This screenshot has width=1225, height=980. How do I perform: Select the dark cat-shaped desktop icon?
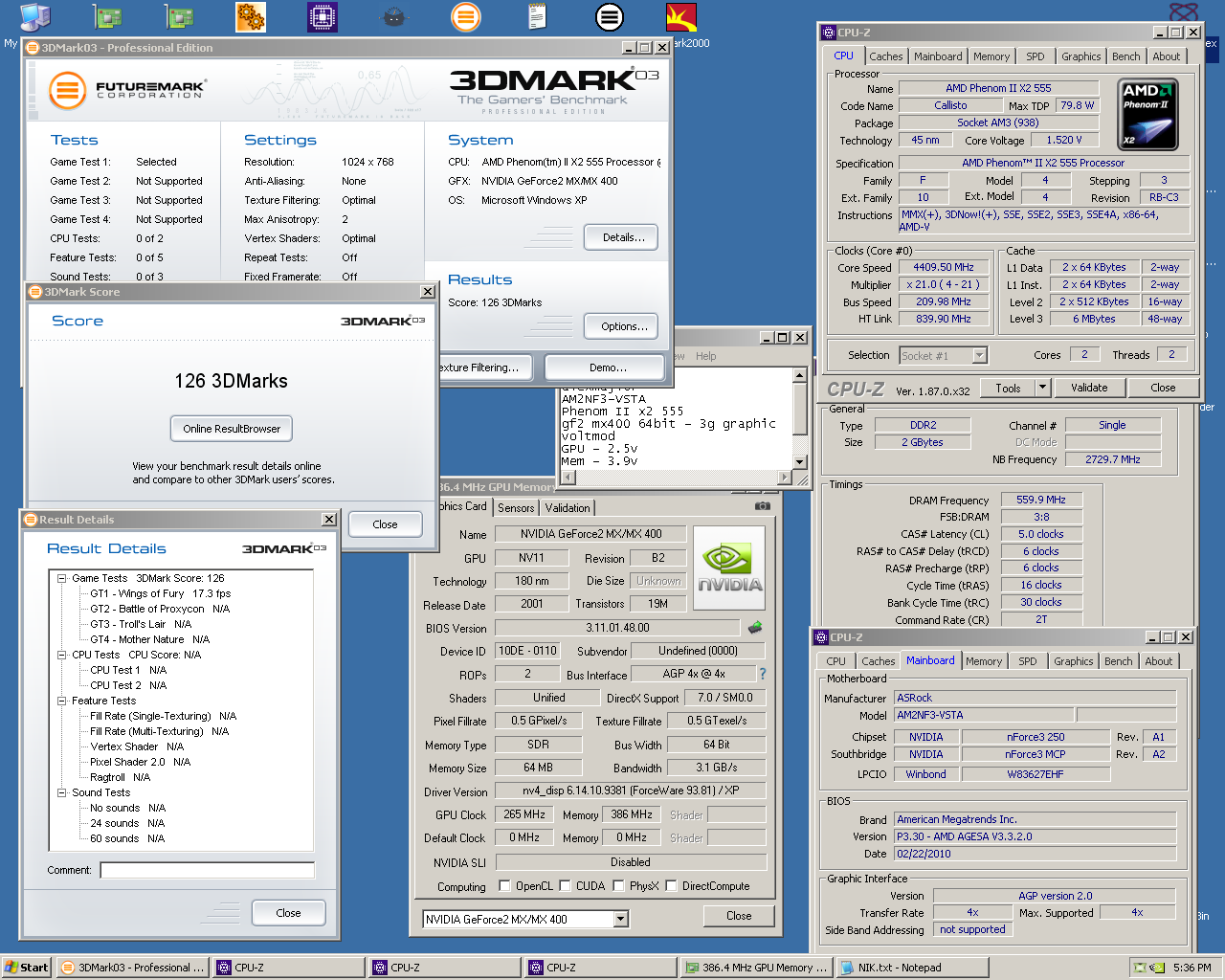click(x=393, y=17)
